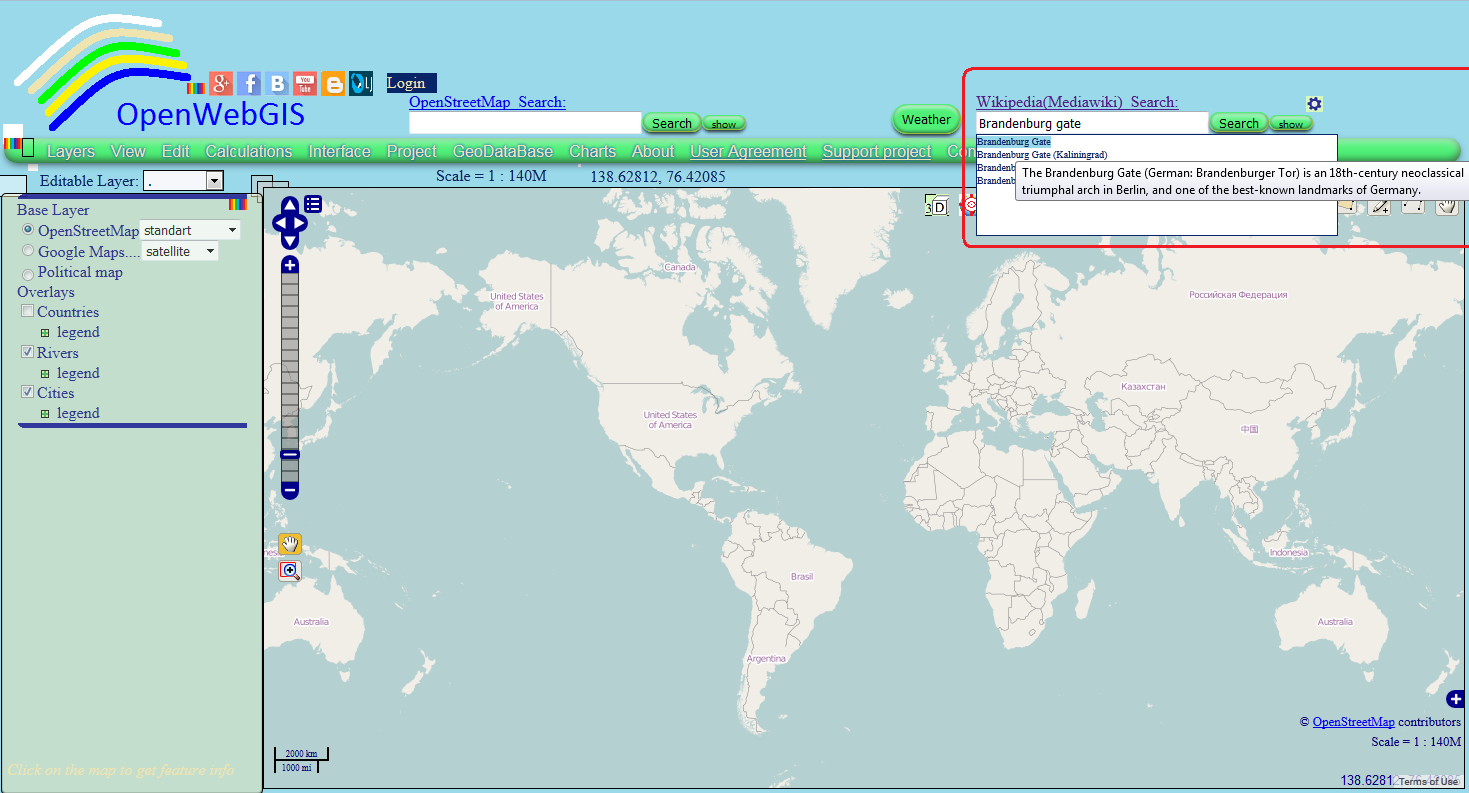Open the satellite dropdown for Google Maps

coord(209,251)
